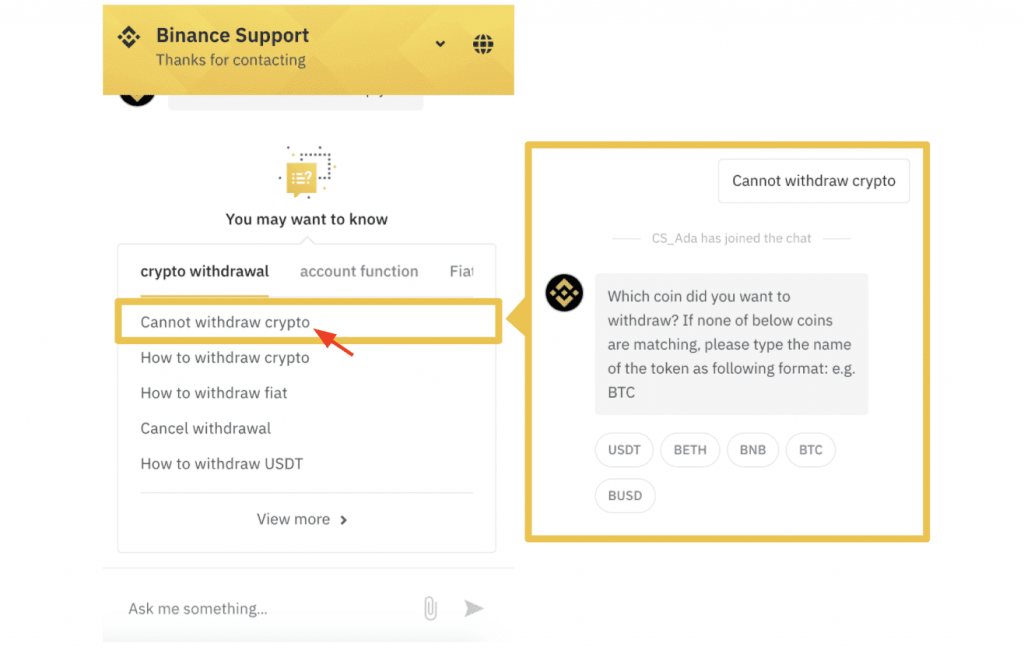Click the paperclip attachment icon

[x=430, y=608]
